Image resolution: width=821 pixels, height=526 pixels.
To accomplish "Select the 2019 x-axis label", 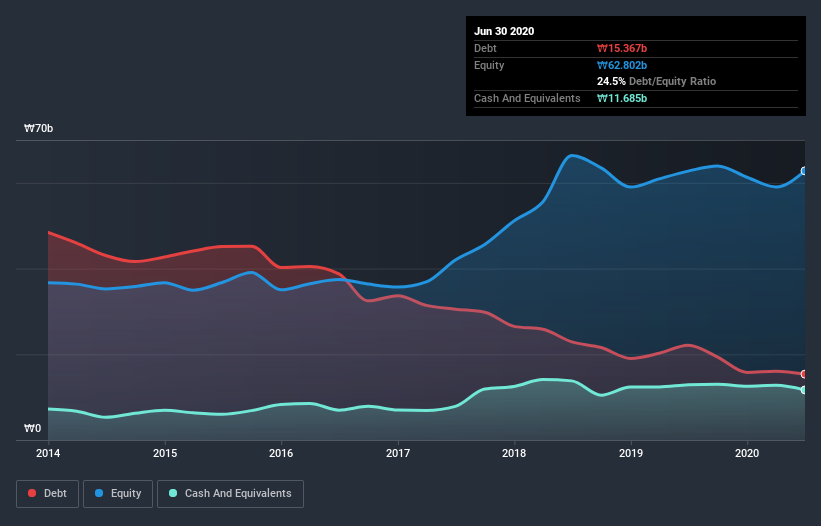I will point(631,453).
